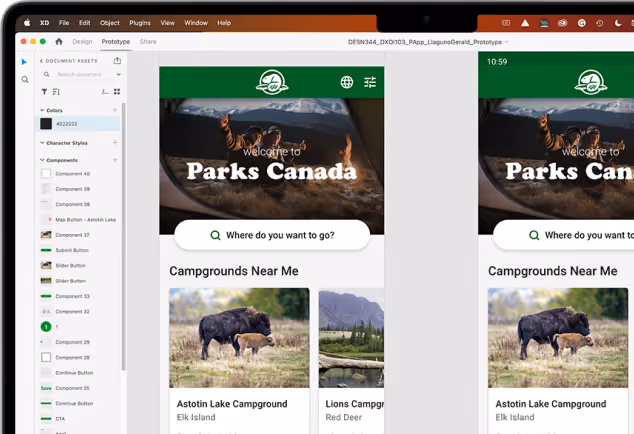This screenshot has width=634, height=434.
Task: Open the Object menu
Action: [110, 23]
